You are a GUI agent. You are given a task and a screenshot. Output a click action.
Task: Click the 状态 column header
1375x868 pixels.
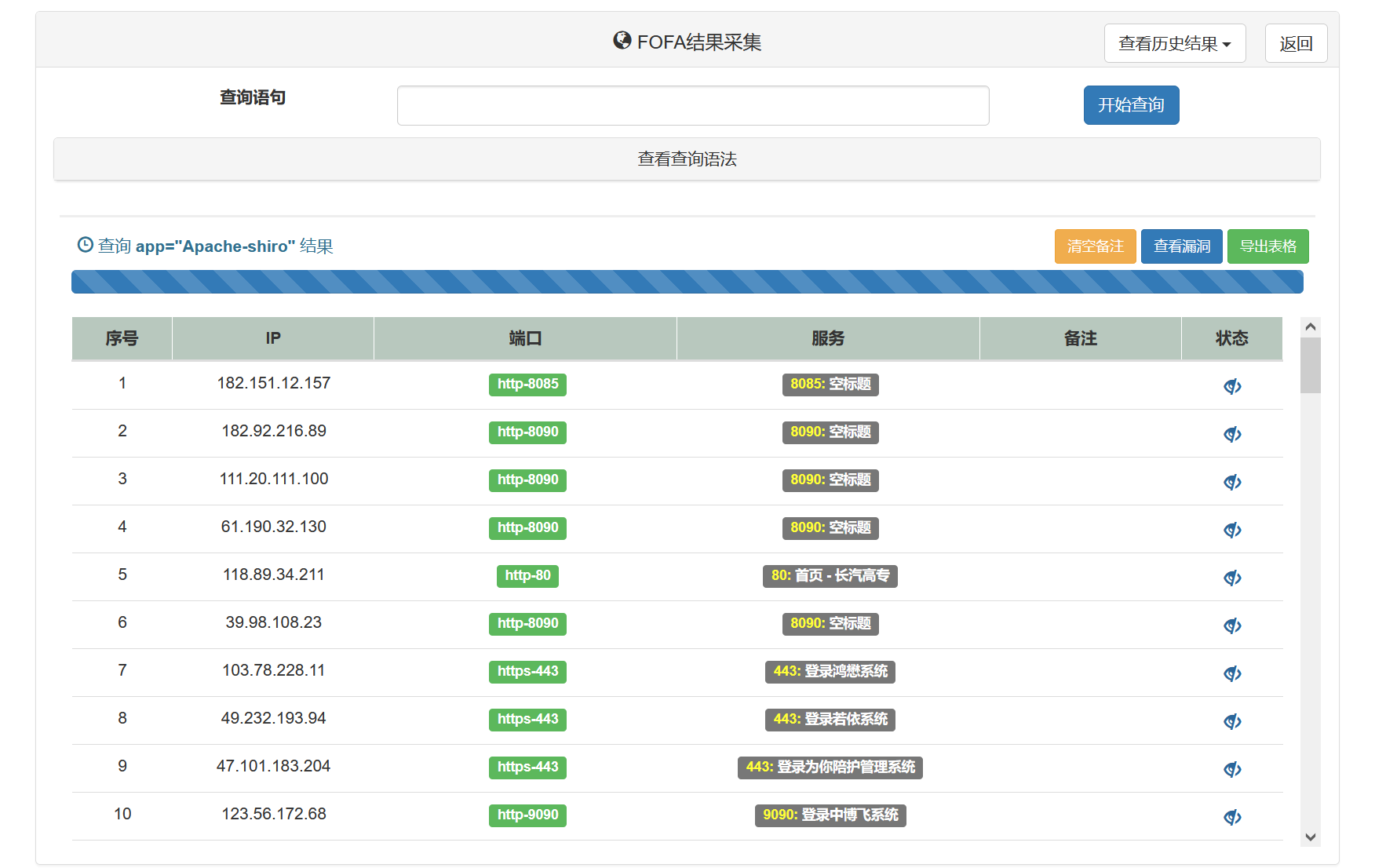click(1232, 338)
